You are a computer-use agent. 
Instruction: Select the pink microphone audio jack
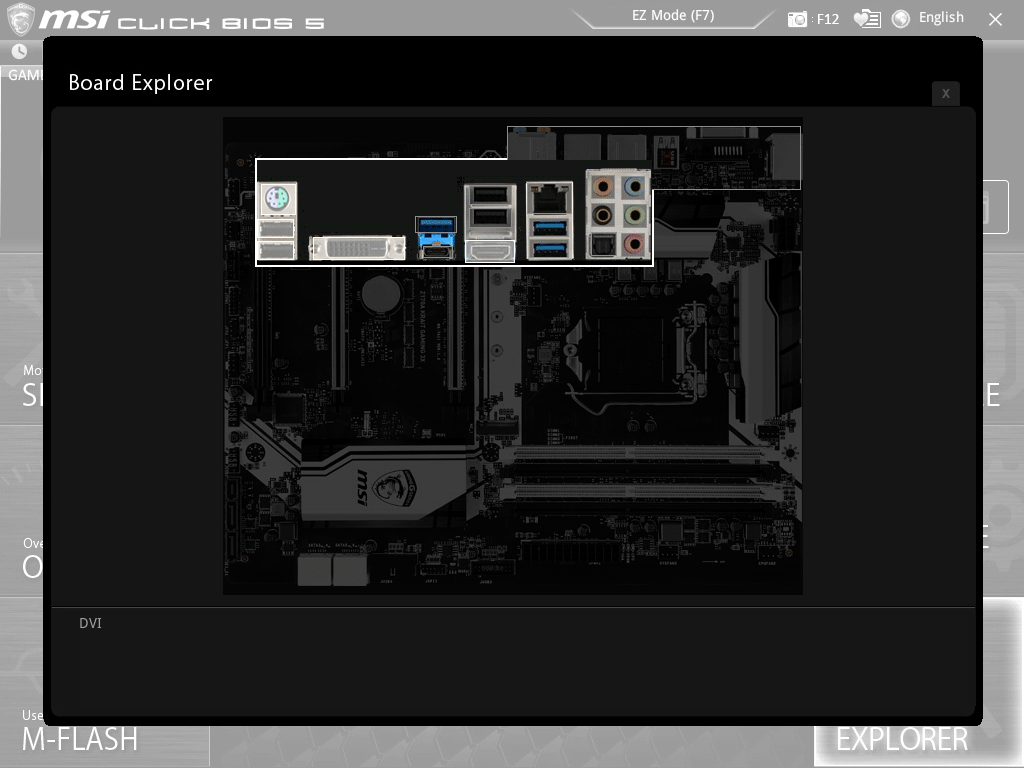click(x=633, y=244)
